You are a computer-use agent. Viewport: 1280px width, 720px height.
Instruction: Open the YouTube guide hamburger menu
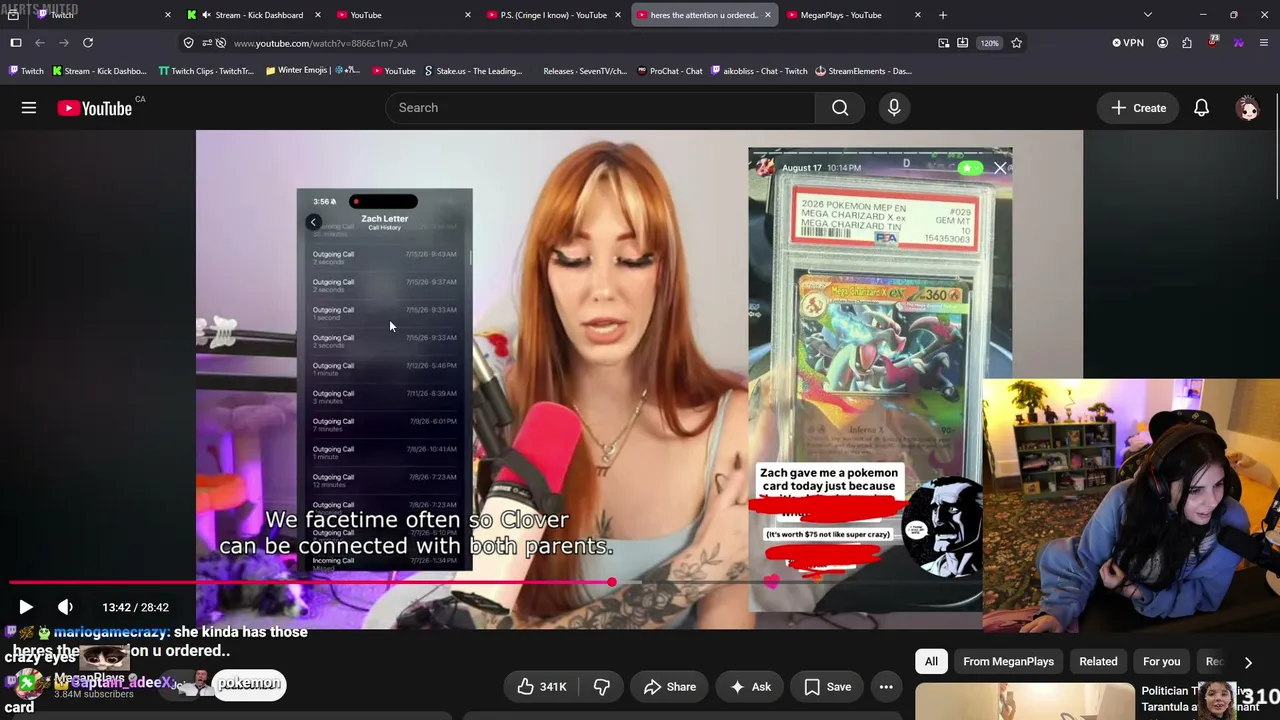pos(29,108)
